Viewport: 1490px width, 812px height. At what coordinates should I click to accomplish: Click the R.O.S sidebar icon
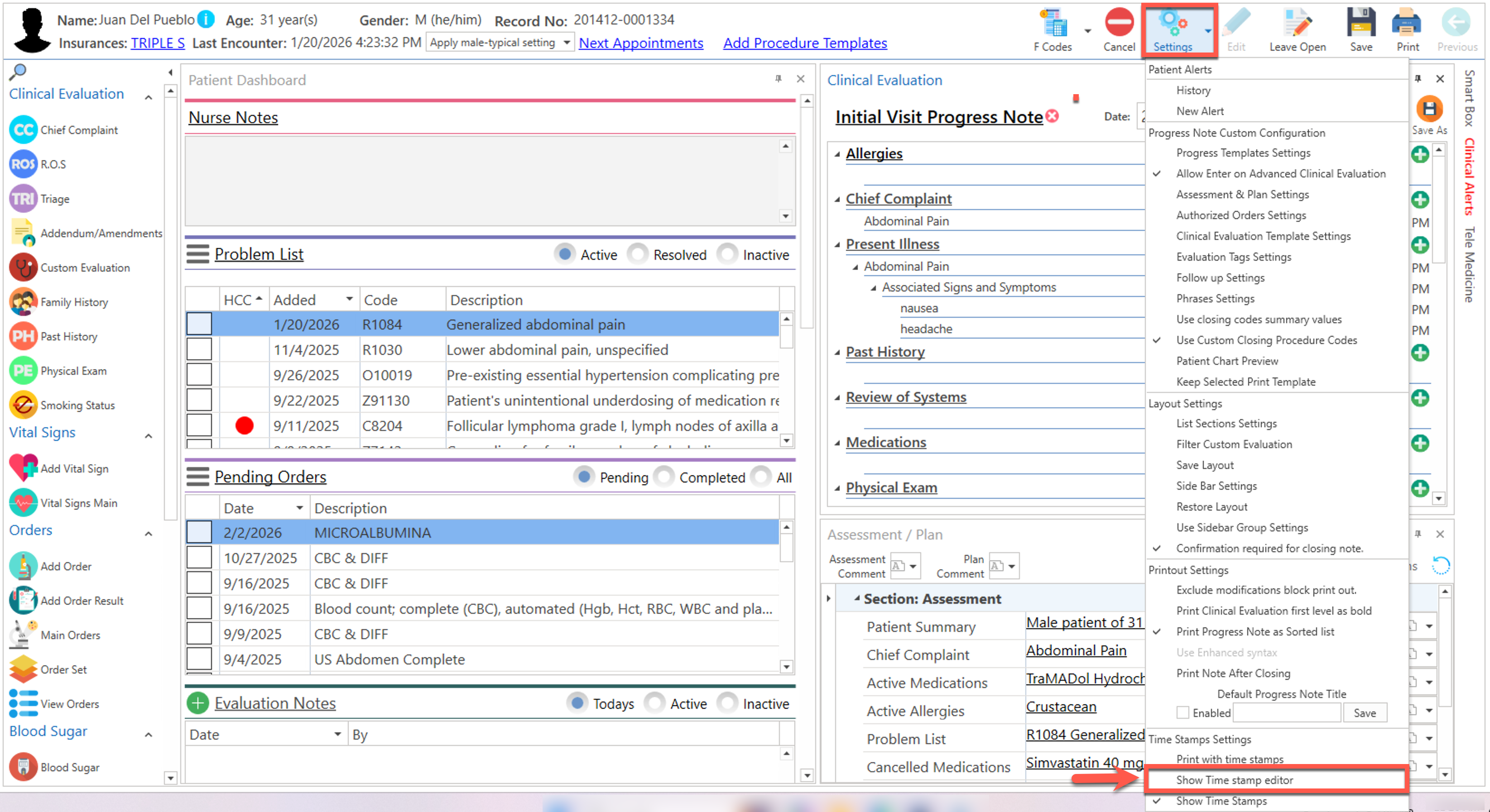(23, 164)
